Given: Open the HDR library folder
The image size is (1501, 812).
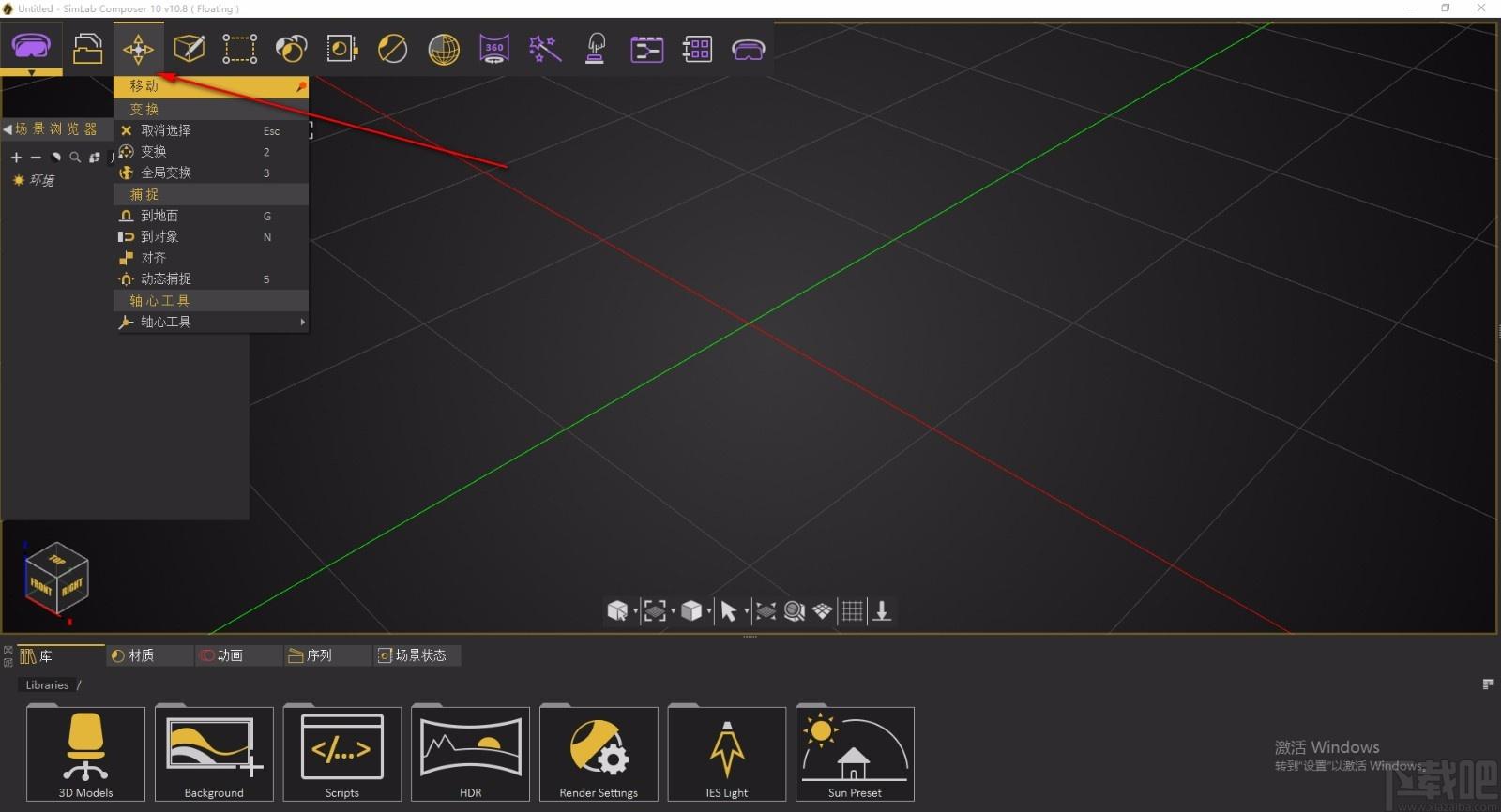Looking at the screenshot, I should [x=470, y=754].
